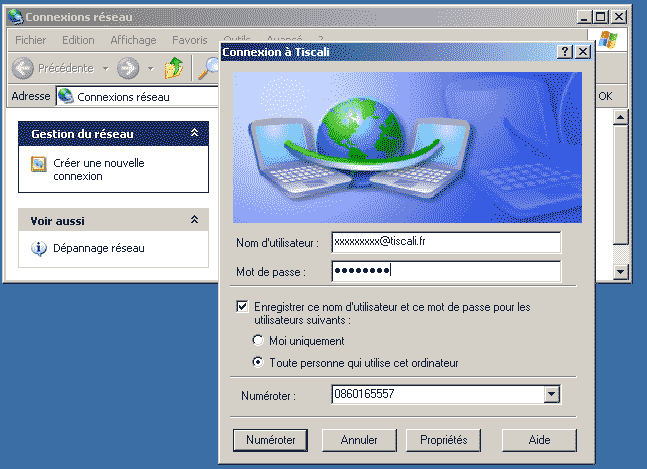This screenshot has height=469, width=647.
Task: Click the folder up-level icon
Action: 174,68
